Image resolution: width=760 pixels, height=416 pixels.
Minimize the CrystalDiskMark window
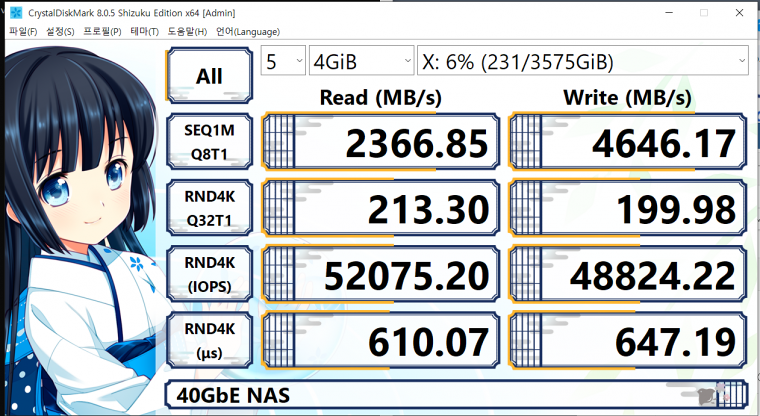tap(668, 13)
